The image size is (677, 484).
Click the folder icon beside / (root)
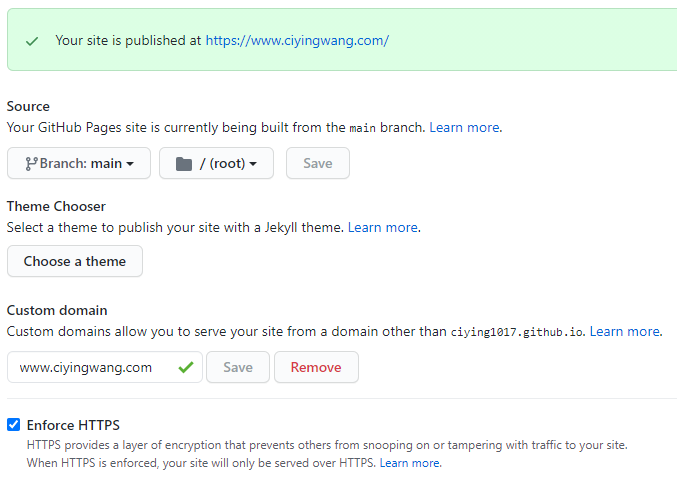point(184,164)
